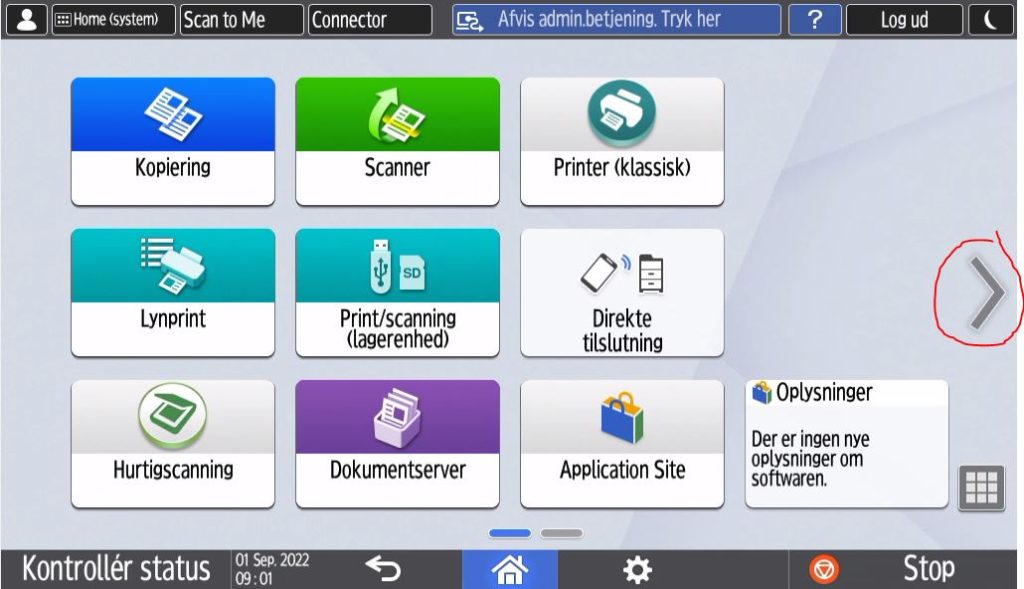This screenshot has width=1024, height=589.
Task: Open Printer (klassisk) app
Action: (622, 141)
